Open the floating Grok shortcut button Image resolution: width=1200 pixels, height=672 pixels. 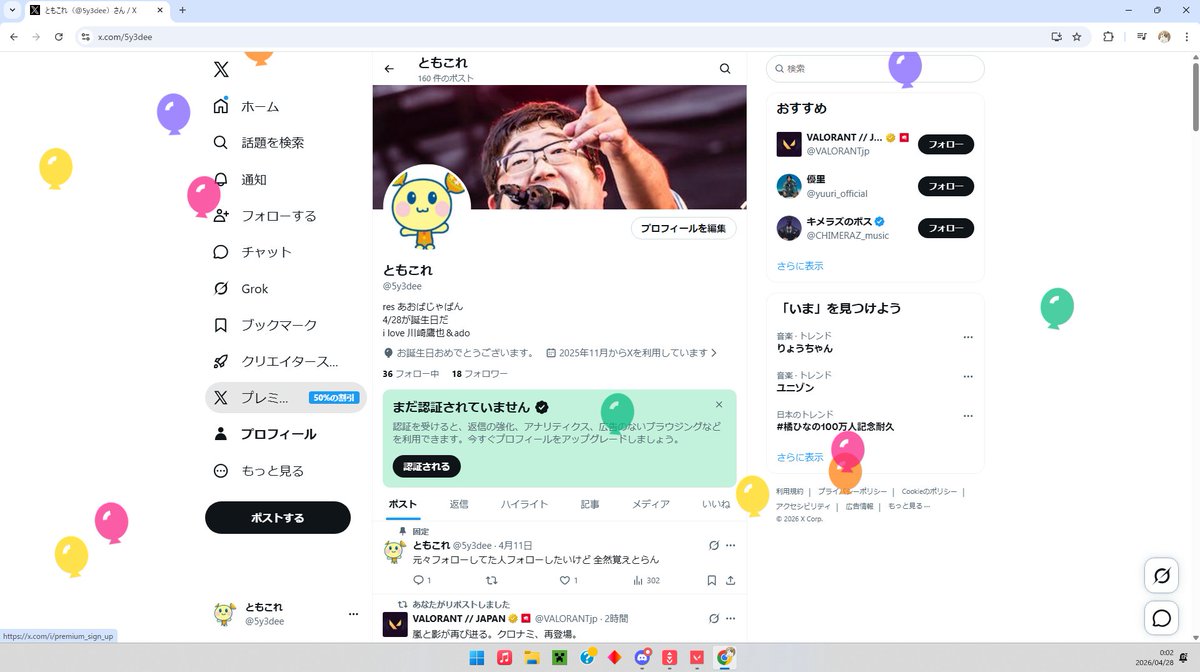coord(1160,576)
